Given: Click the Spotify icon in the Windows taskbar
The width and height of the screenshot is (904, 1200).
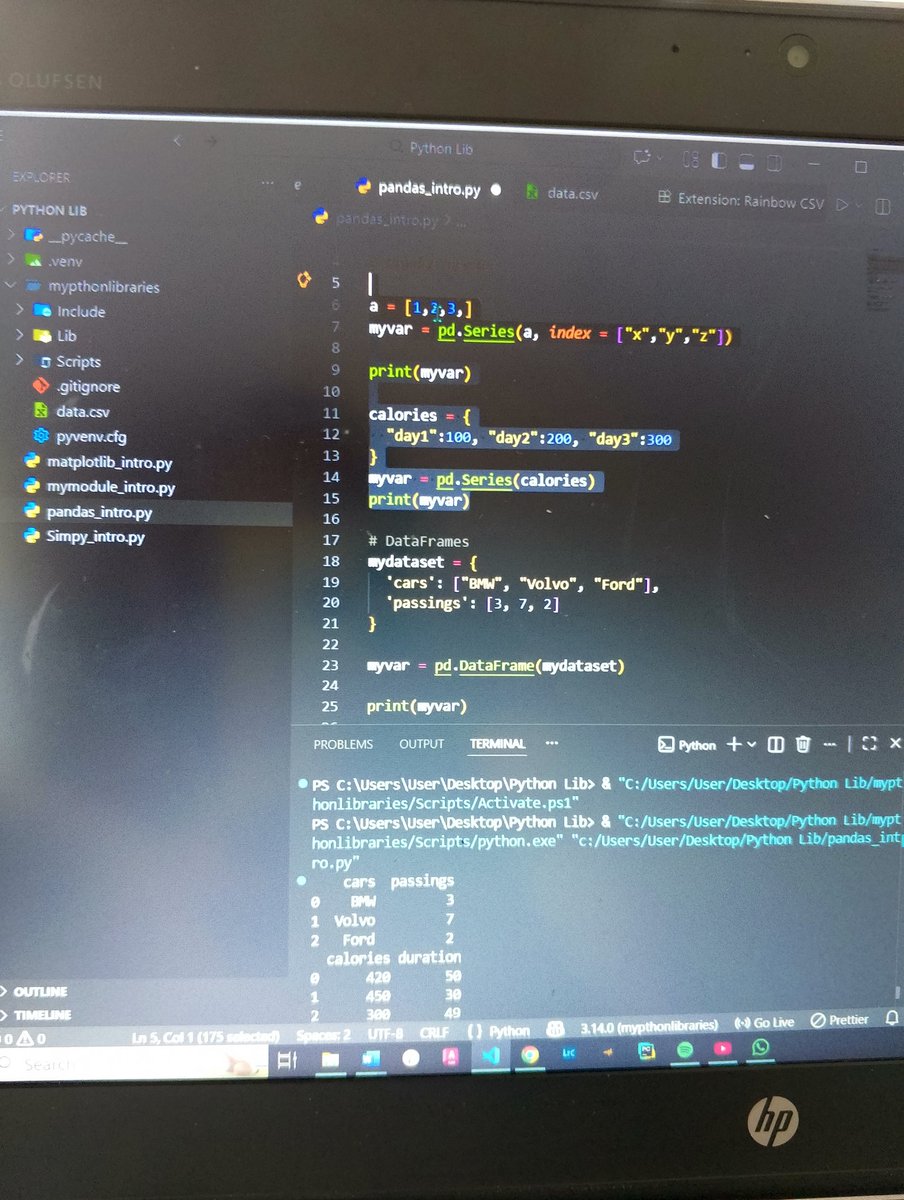Looking at the screenshot, I should [684, 1051].
